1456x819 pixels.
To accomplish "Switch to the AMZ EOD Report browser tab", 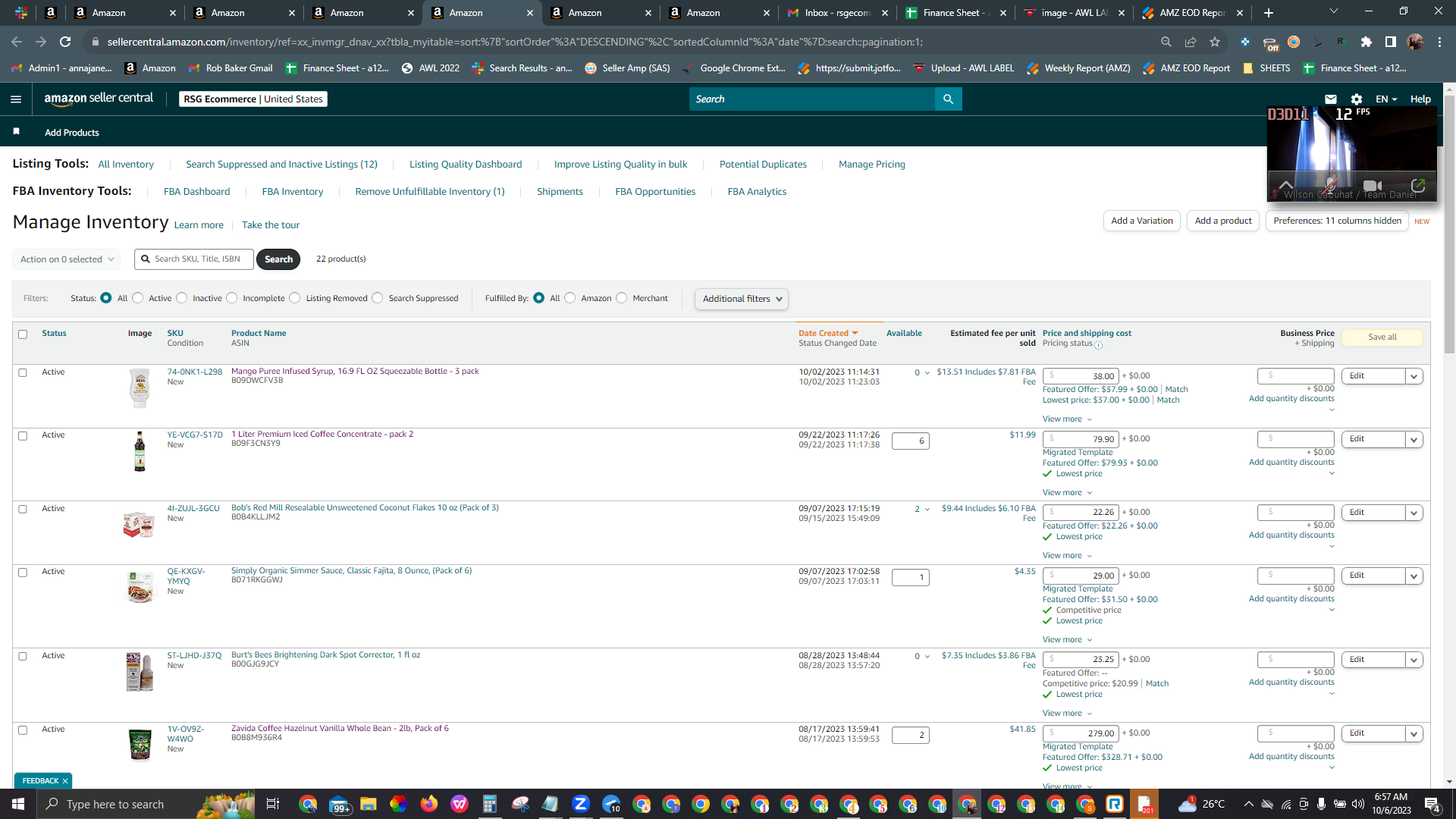I will click(x=1192, y=13).
